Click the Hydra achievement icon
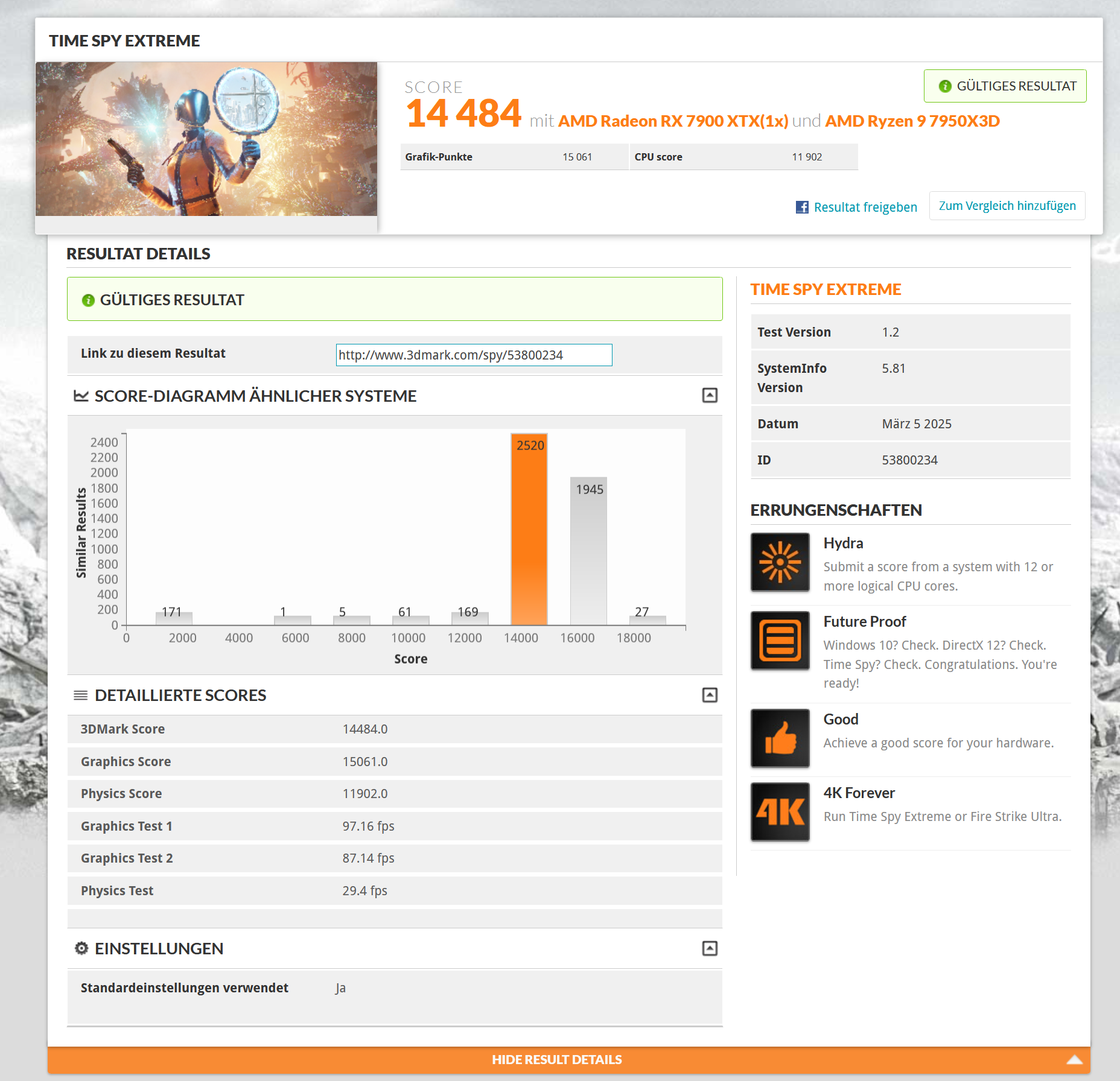Screen dimensions: 1120x1081 pos(780,562)
